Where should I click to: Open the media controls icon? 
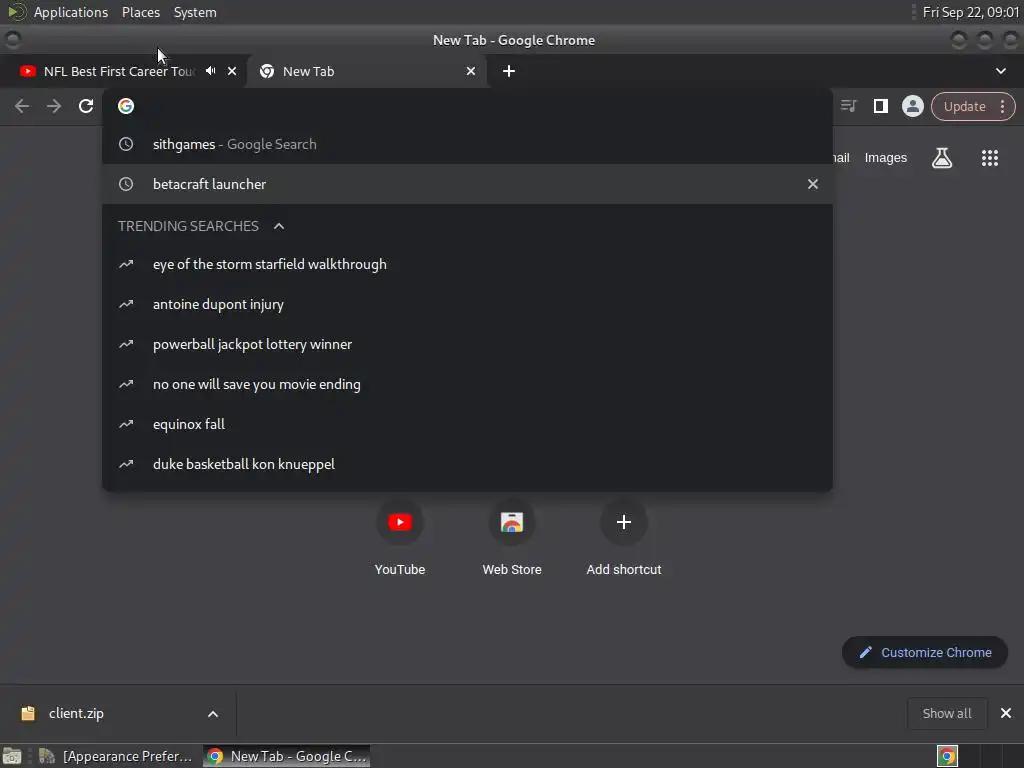[848, 106]
